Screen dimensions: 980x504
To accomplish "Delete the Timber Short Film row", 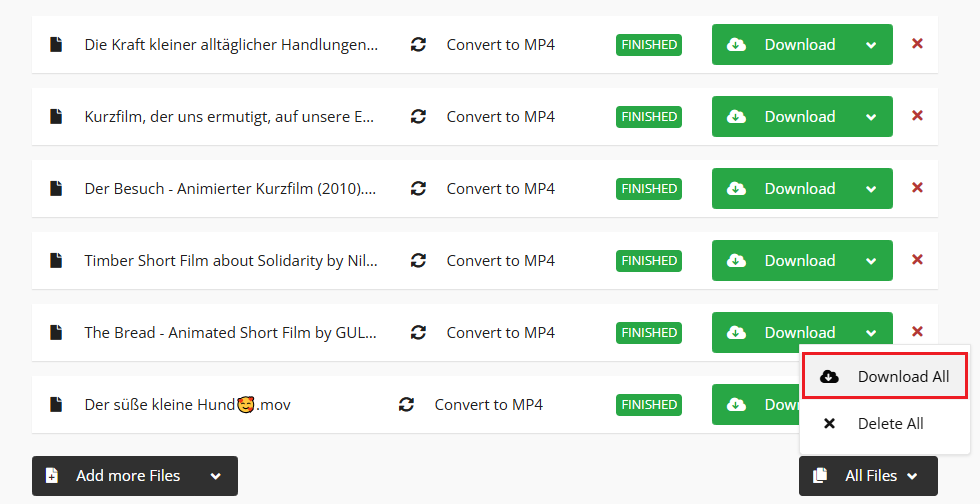I will (917, 260).
